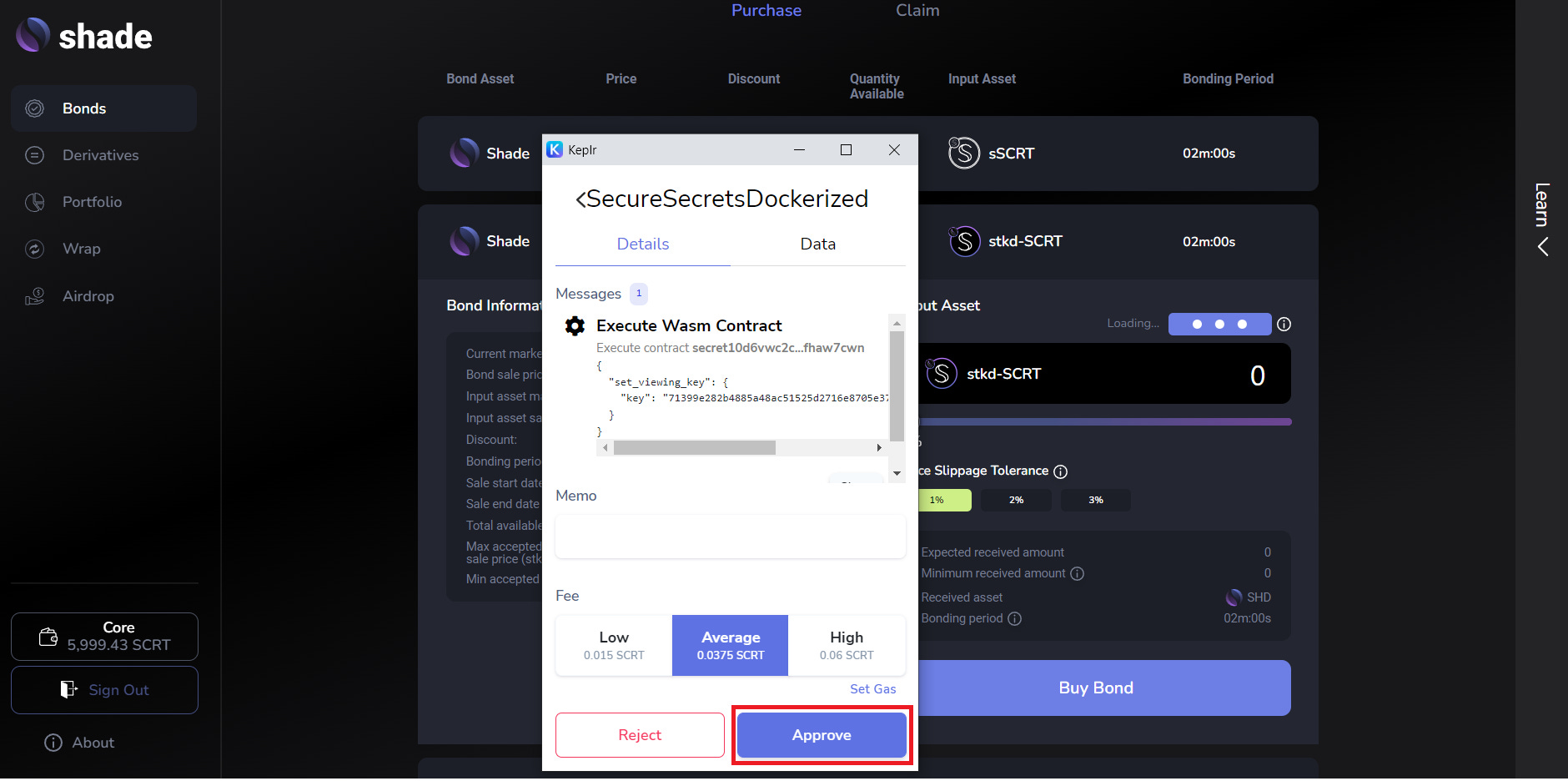This screenshot has width=1568, height=781.
Task: Click the Portfolio pie chart icon
Action: pyautogui.click(x=34, y=202)
